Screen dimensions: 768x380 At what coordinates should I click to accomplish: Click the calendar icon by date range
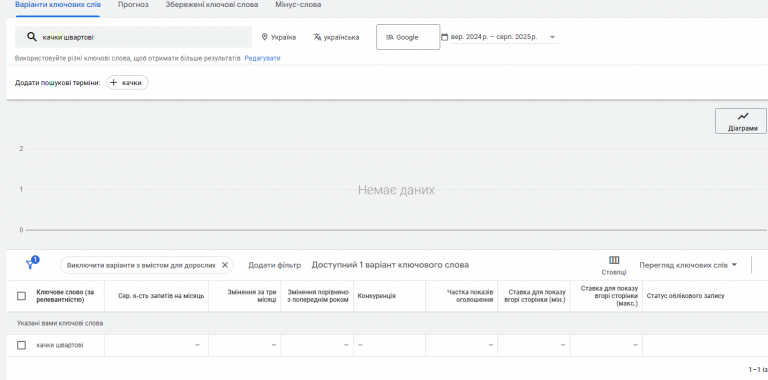click(x=445, y=37)
